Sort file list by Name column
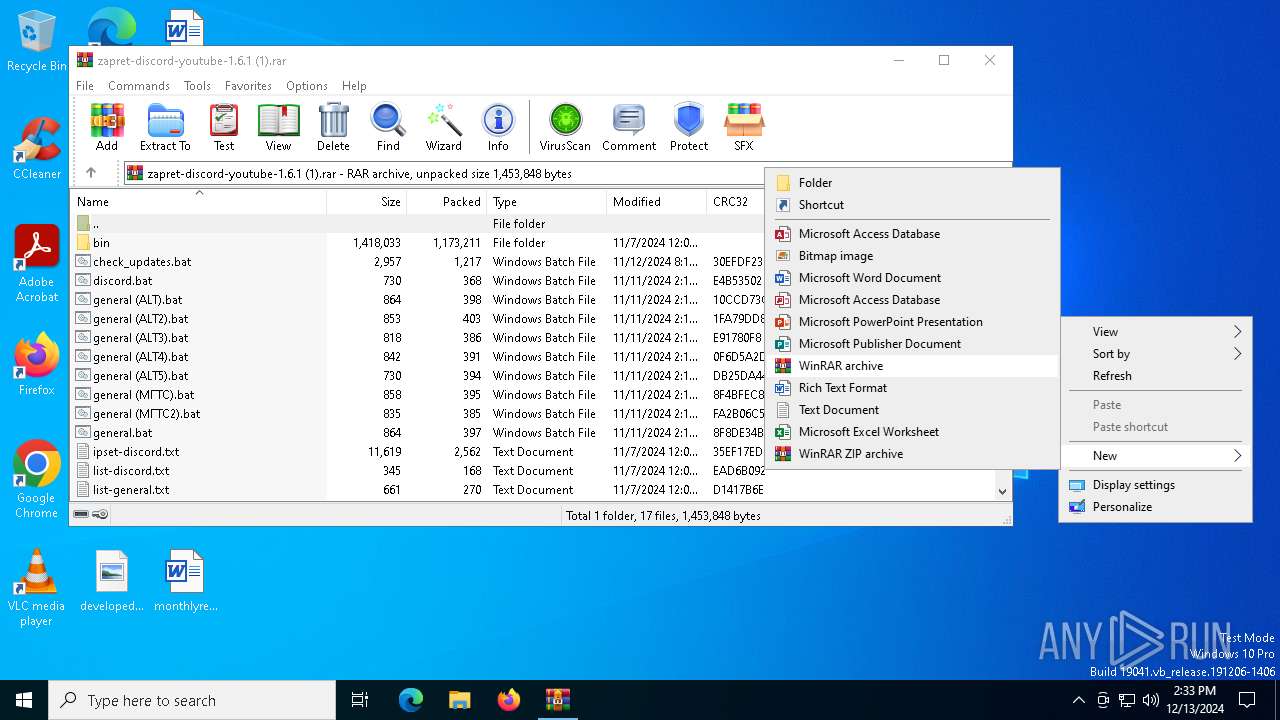This screenshot has width=1280, height=720. coord(200,202)
